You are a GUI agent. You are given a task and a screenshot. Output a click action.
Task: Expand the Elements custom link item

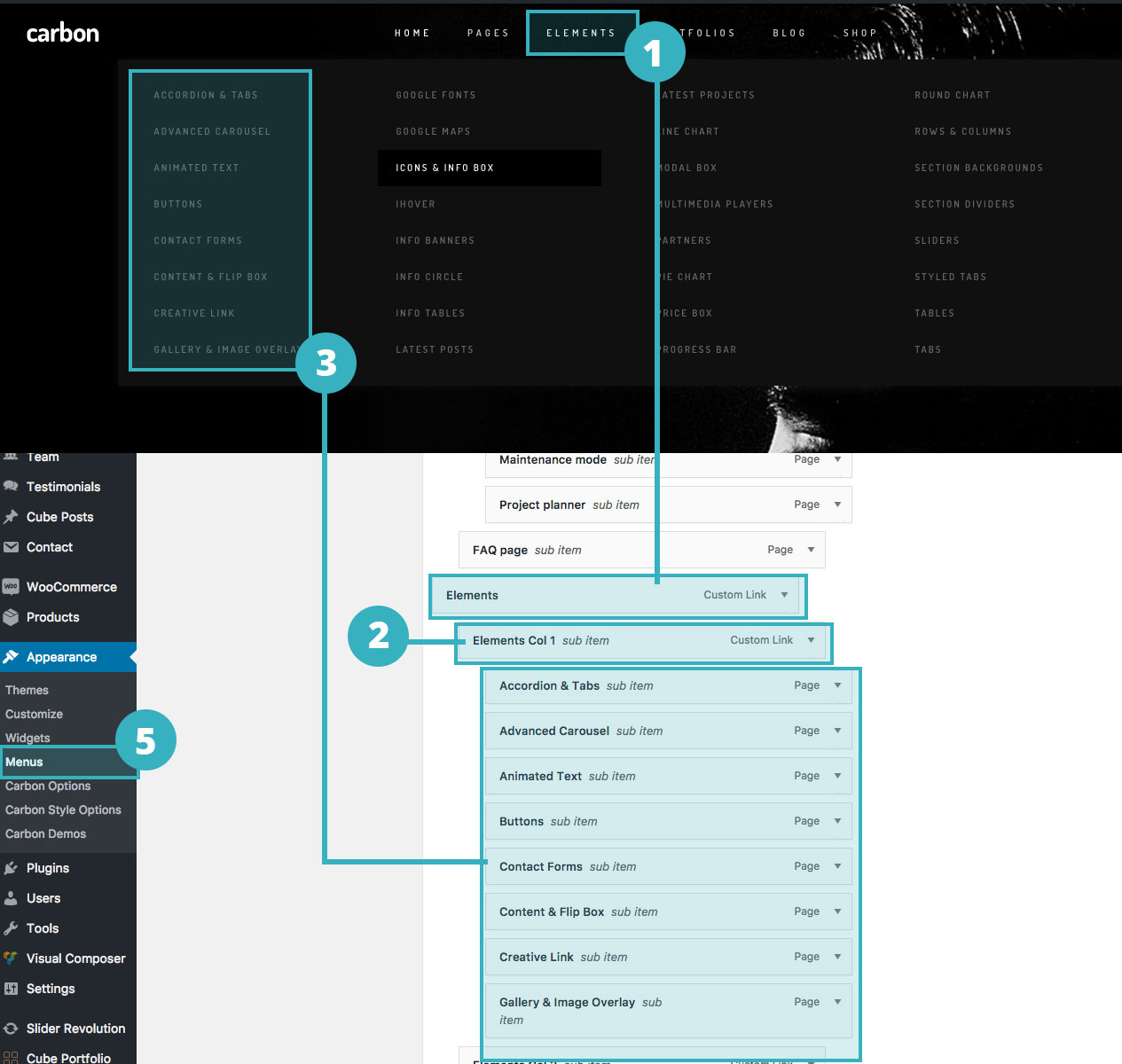click(784, 595)
